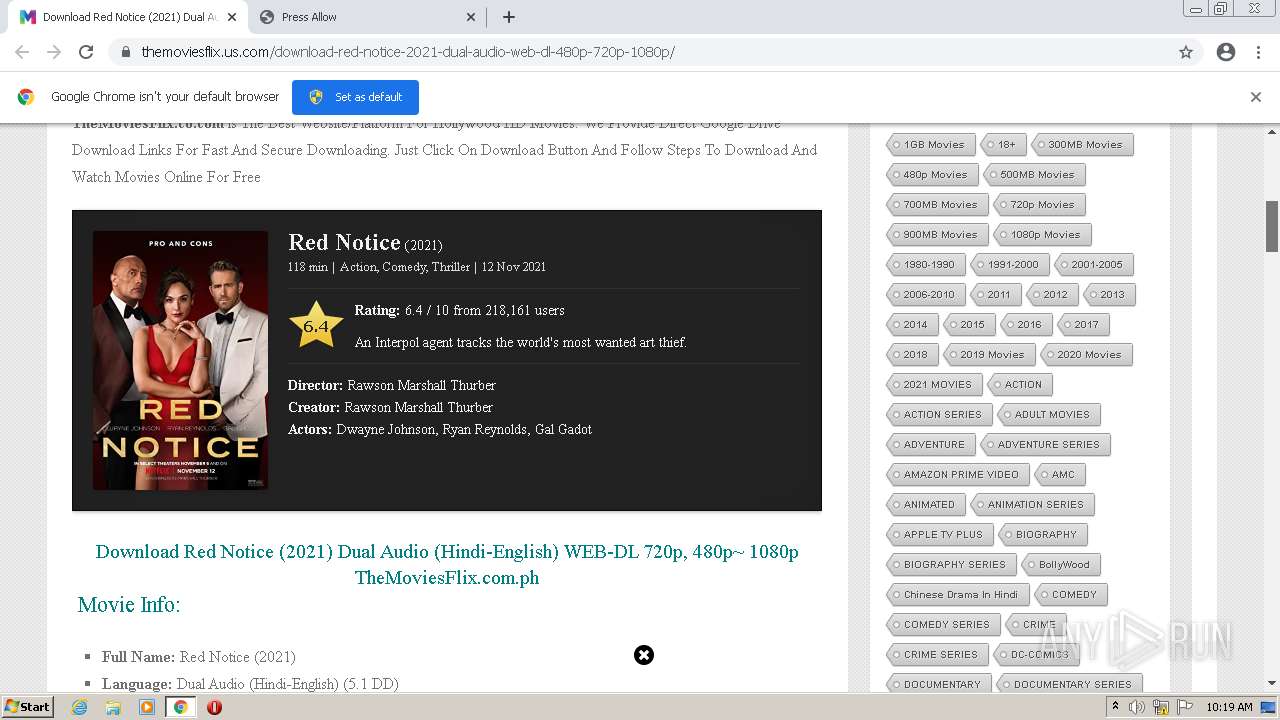Image resolution: width=1280 pixels, height=720 pixels.
Task: Browse the AMAZON PRIME VIDEO tag
Action: click(x=956, y=475)
